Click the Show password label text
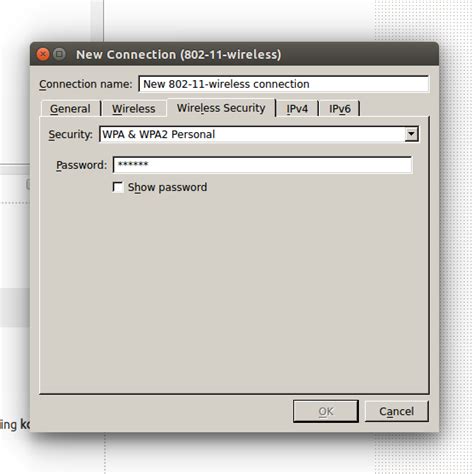 (168, 187)
